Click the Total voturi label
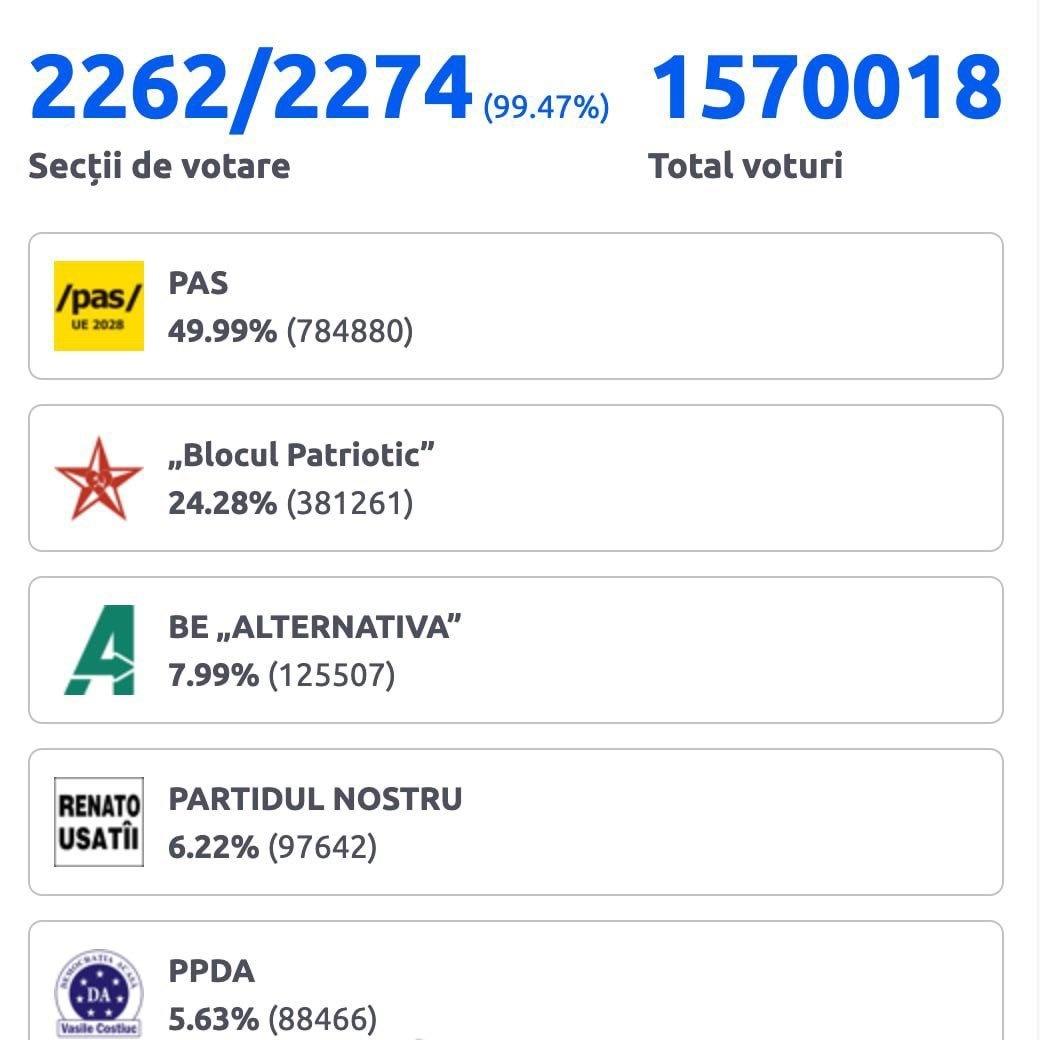Screen dimensions: 1040x1040 click(746, 166)
